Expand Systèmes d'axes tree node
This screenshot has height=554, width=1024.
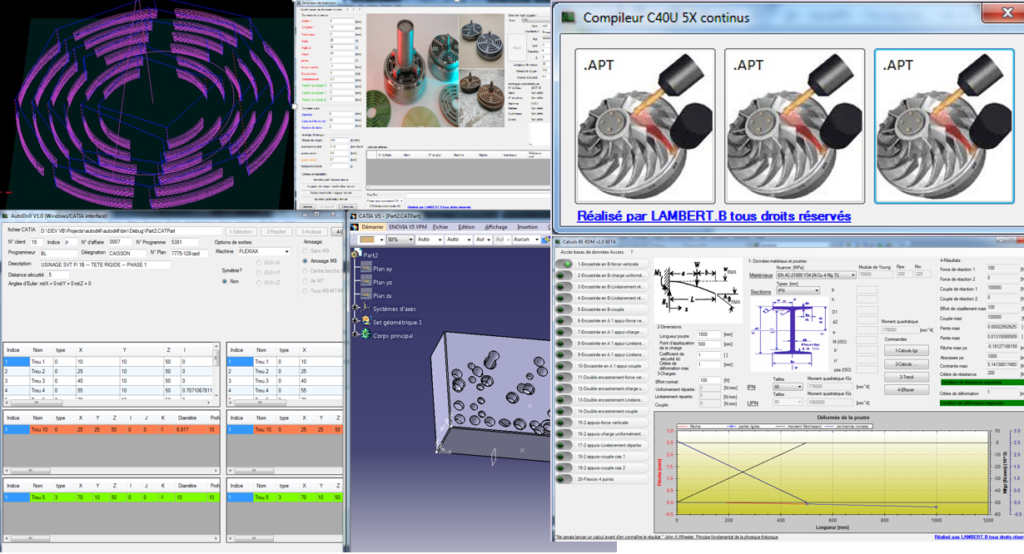pyautogui.click(x=356, y=308)
